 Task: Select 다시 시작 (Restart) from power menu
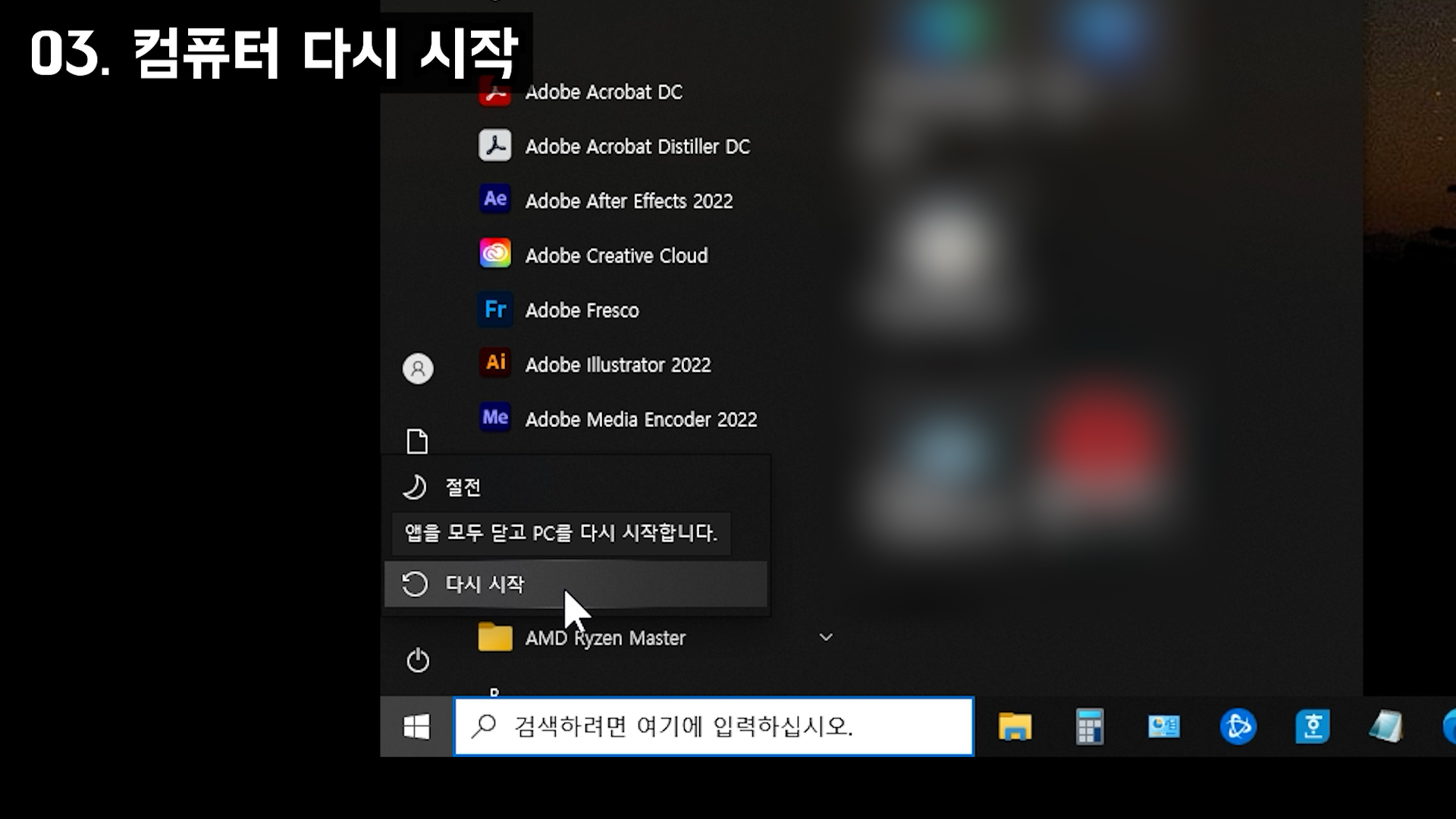(485, 584)
